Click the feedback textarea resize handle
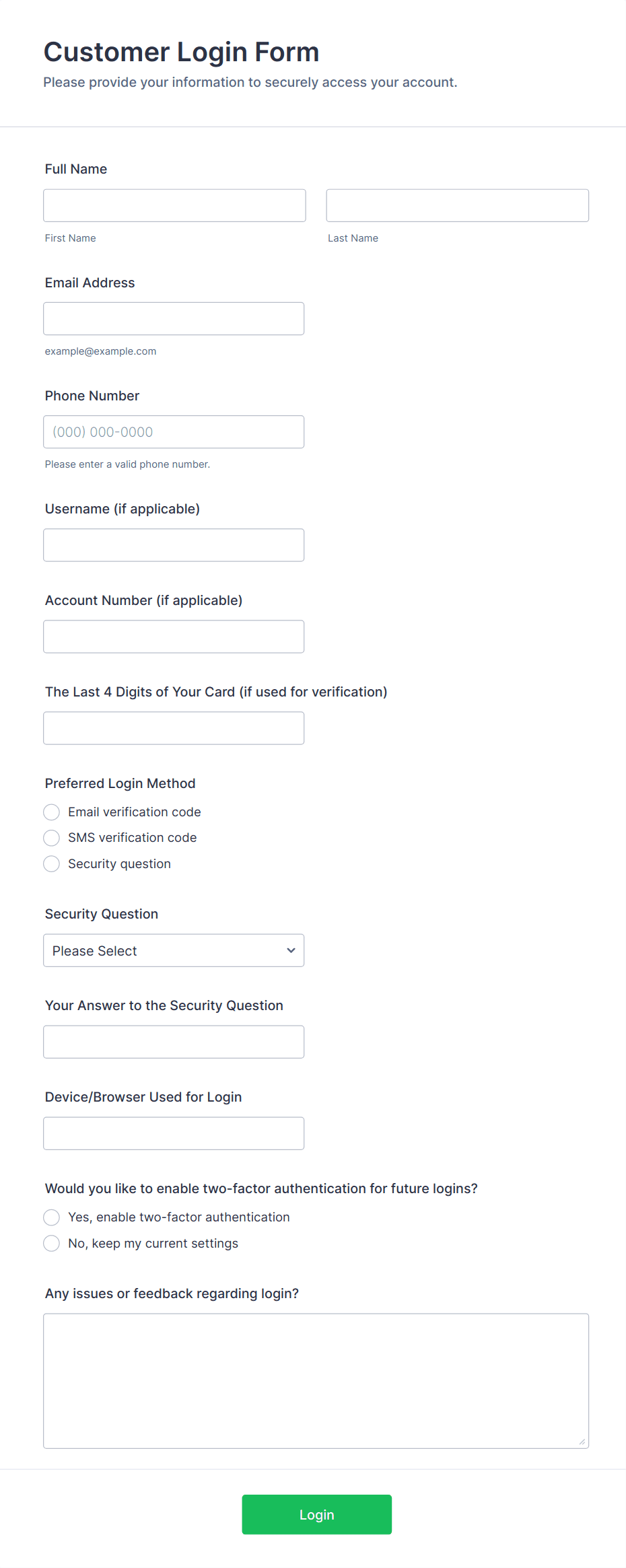The height and width of the screenshot is (1568, 626). point(582,1441)
